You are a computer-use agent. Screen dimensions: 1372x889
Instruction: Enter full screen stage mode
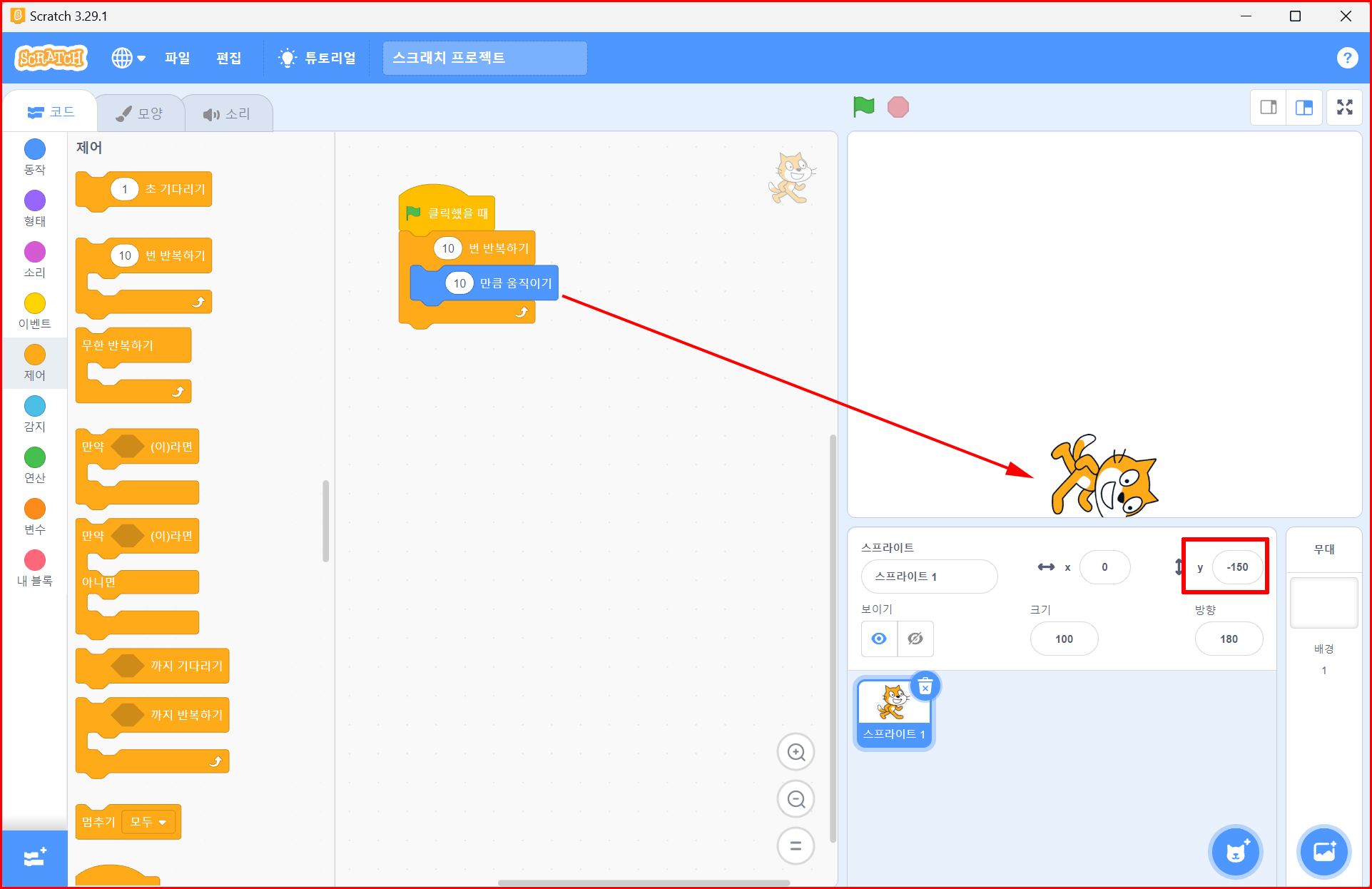[x=1344, y=107]
